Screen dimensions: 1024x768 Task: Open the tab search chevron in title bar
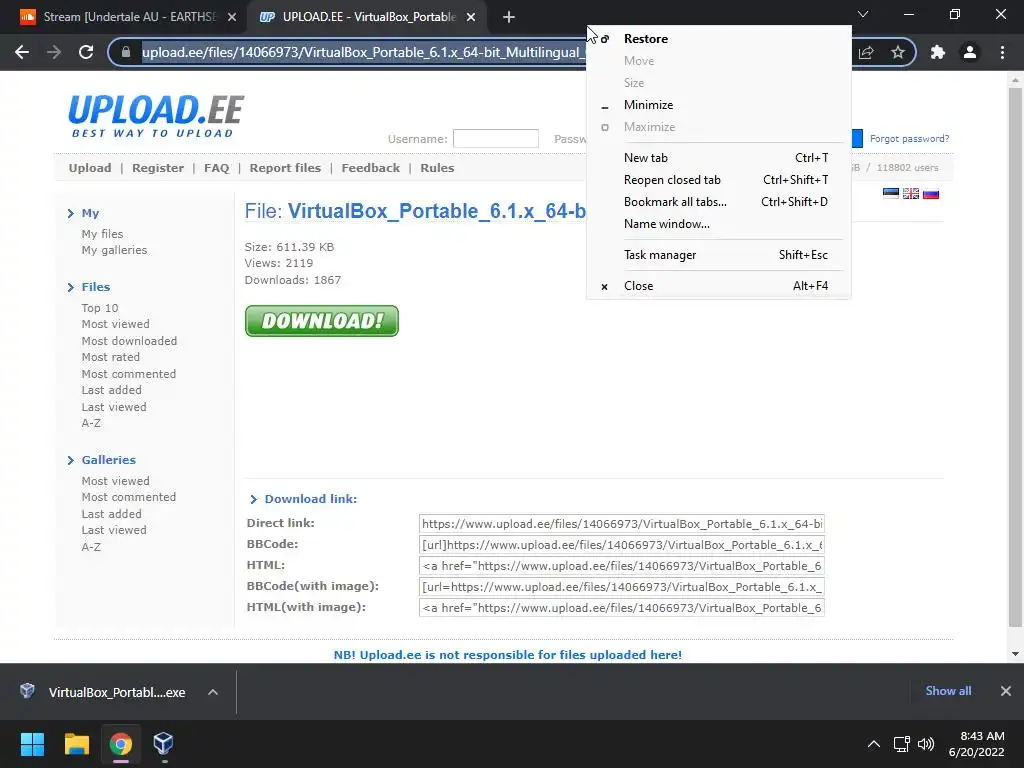click(863, 14)
